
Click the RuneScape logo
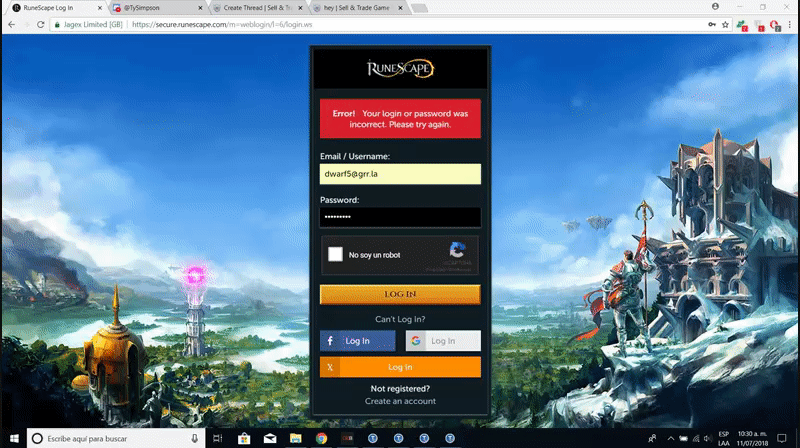click(401, 68)
